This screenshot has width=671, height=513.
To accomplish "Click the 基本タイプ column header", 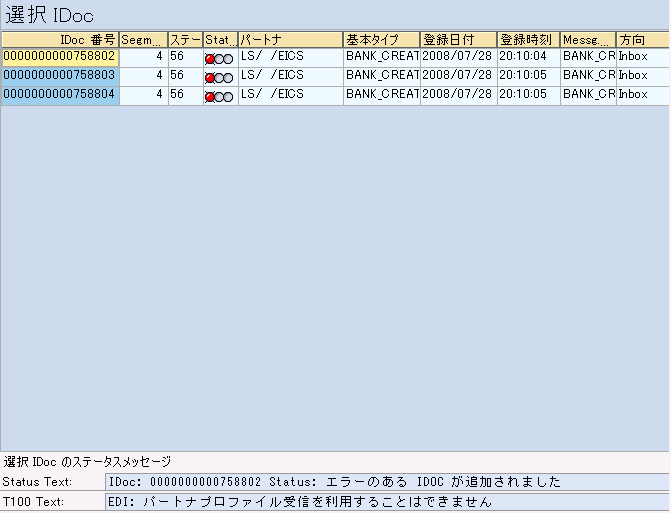I will pos(381,39).
